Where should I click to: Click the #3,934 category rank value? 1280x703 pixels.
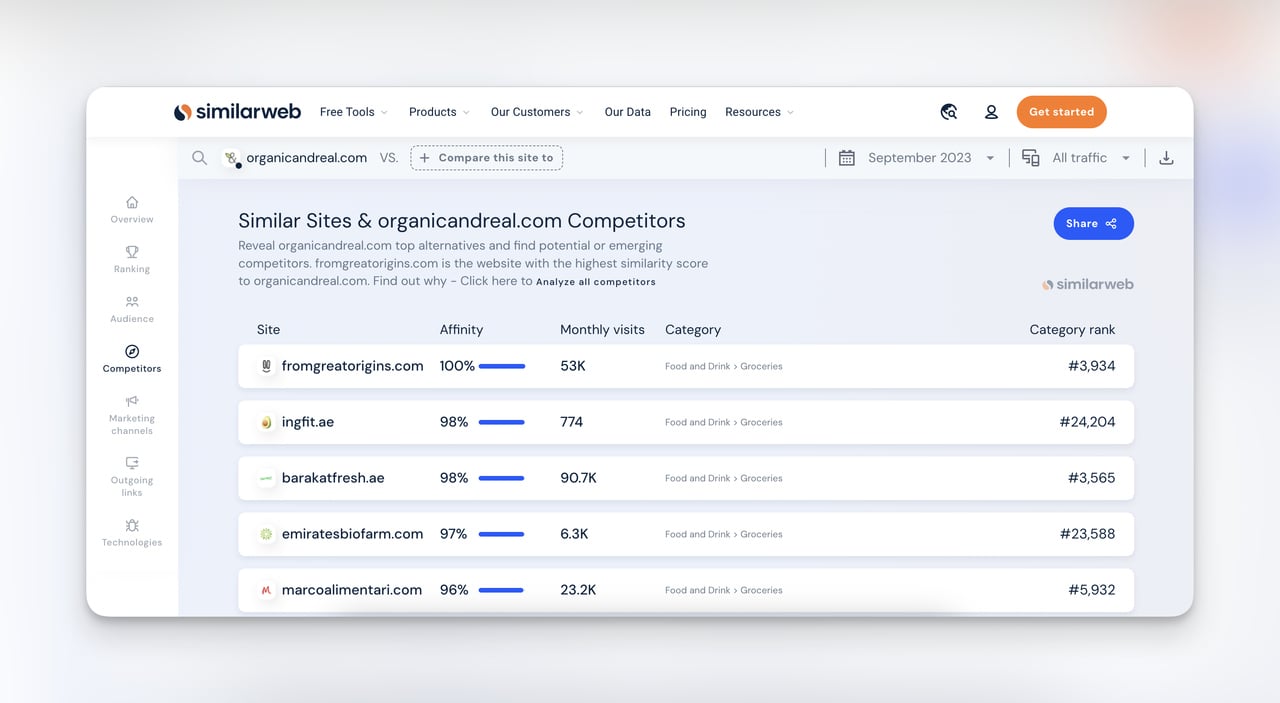coord(1091,366)
